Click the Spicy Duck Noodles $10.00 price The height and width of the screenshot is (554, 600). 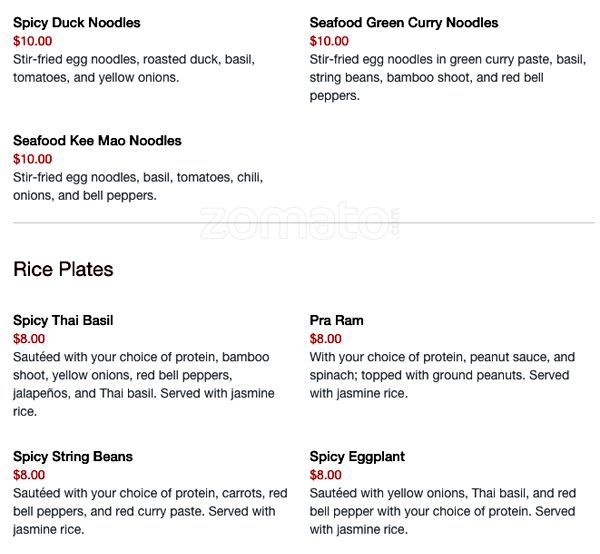(x=33, y=41)
